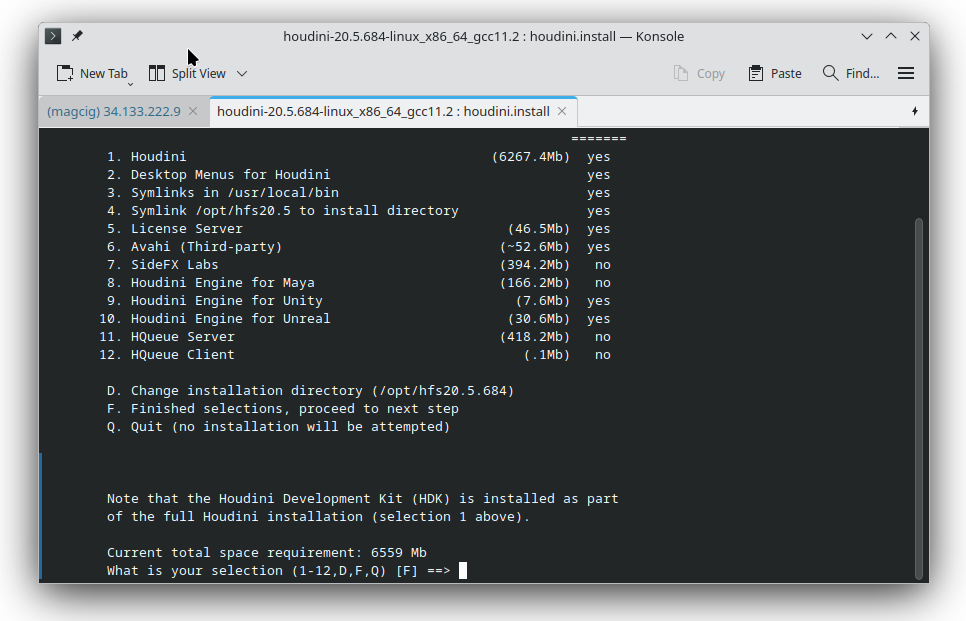Click 'Note that the Houdini Development Kit' line
Screen dimensions: 966x621
tap(363, 499)
